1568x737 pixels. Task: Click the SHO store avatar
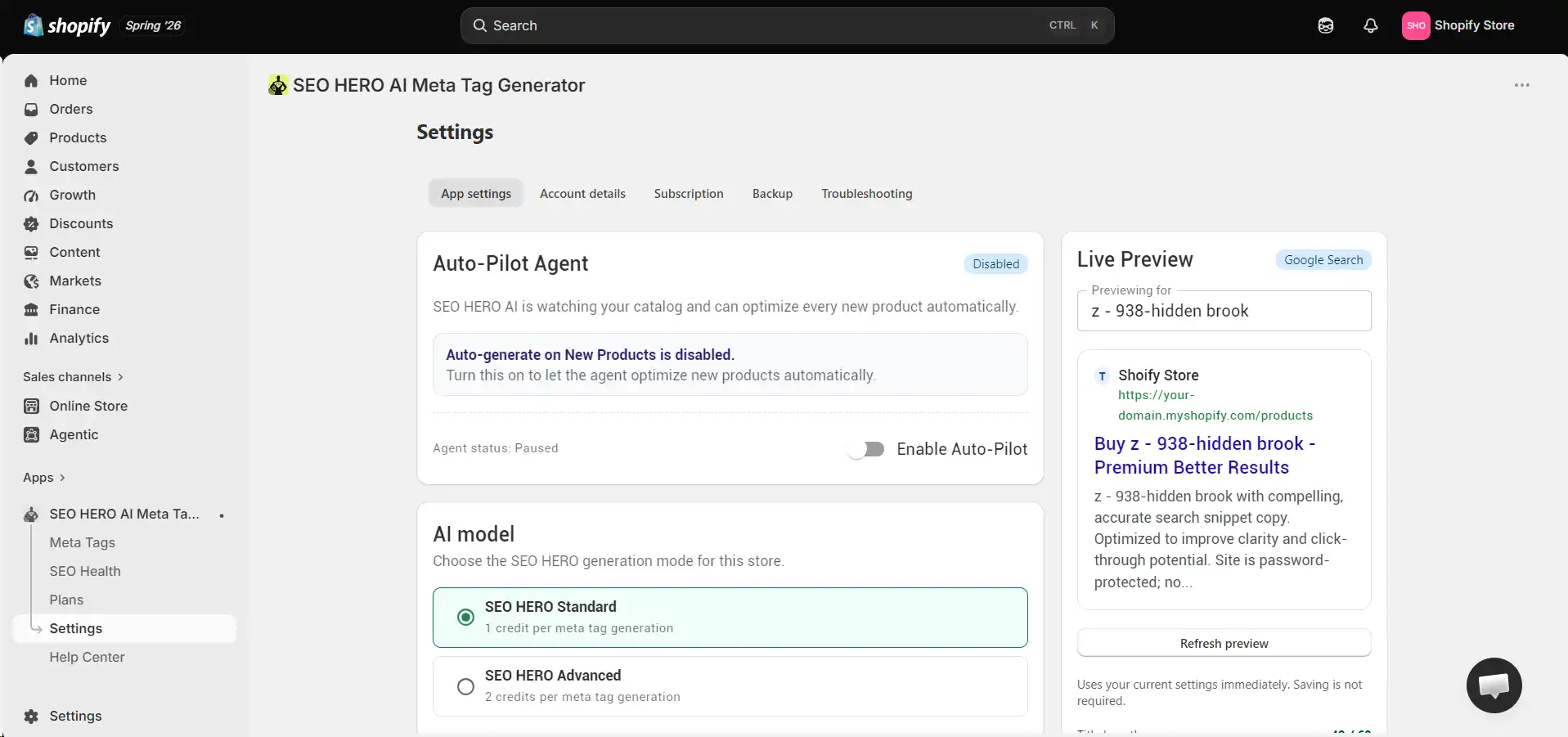(1416, 25)
